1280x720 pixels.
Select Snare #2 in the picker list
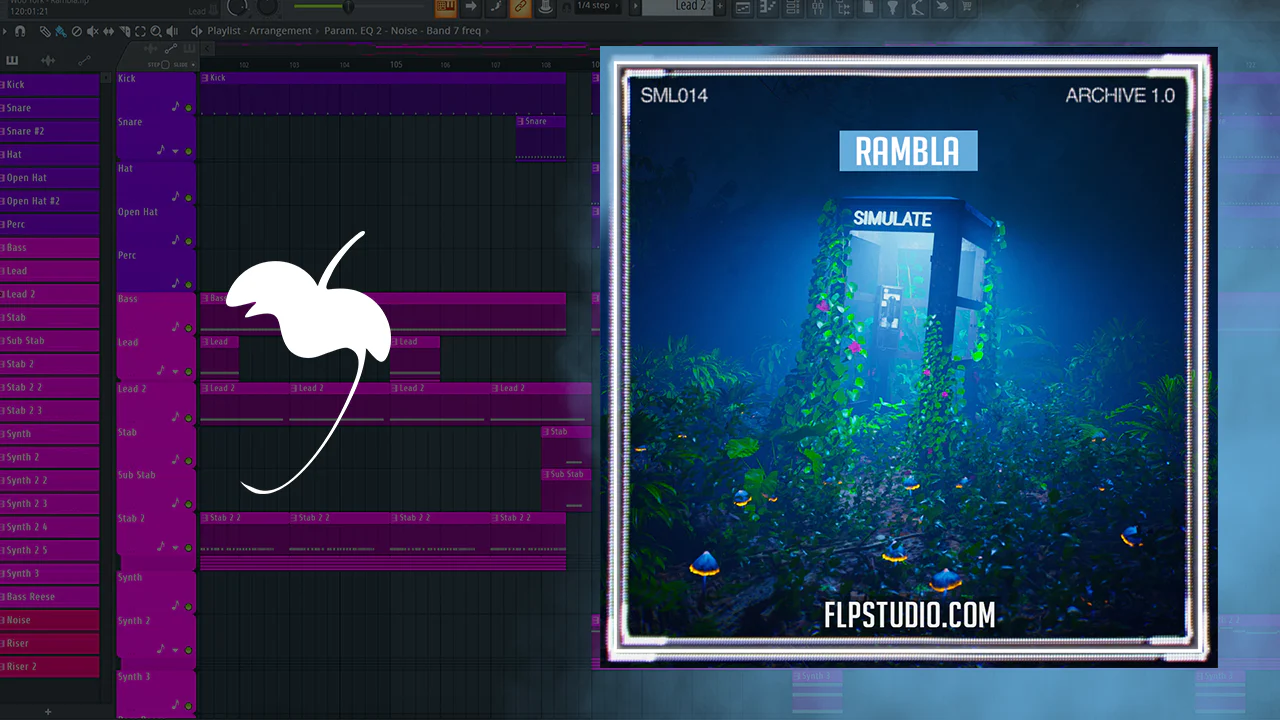[x=50, y=131]
